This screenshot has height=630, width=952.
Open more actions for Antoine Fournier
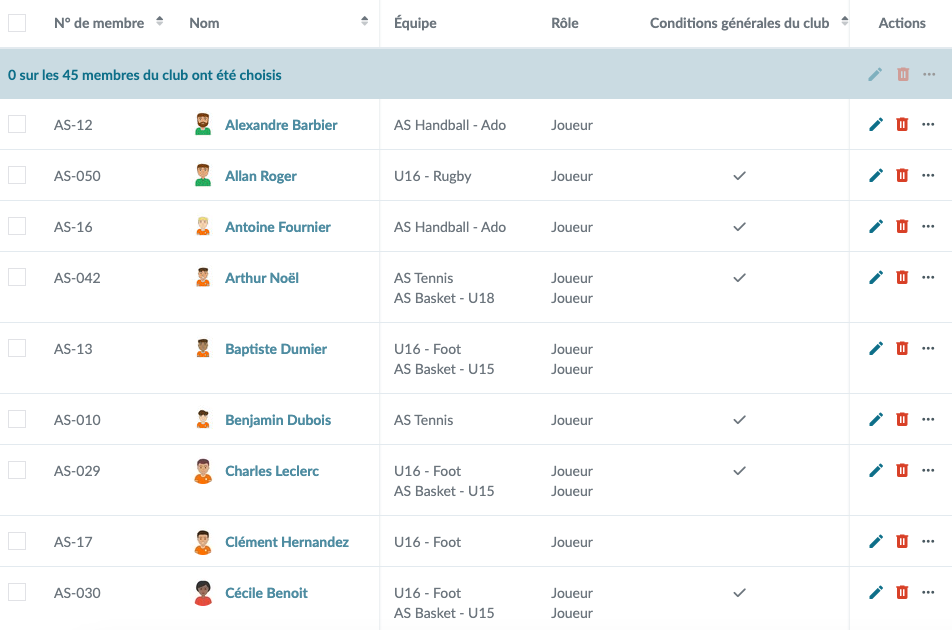pyautogui.click(x=928, y=227)
